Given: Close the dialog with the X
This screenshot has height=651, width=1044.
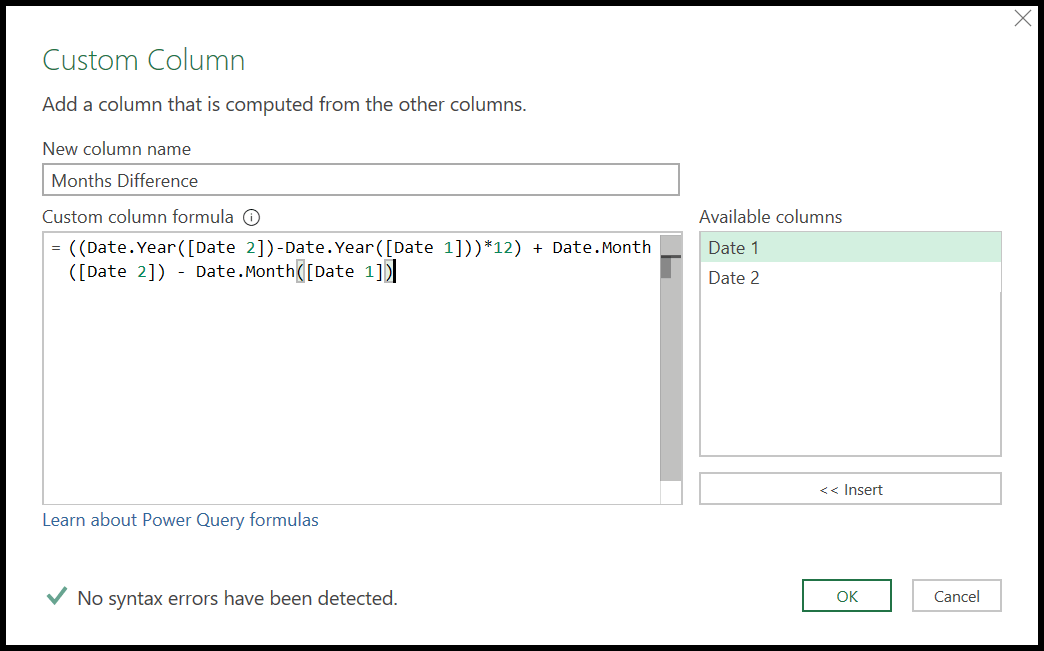Looking at the screenshot, I should click(1022, 18).
